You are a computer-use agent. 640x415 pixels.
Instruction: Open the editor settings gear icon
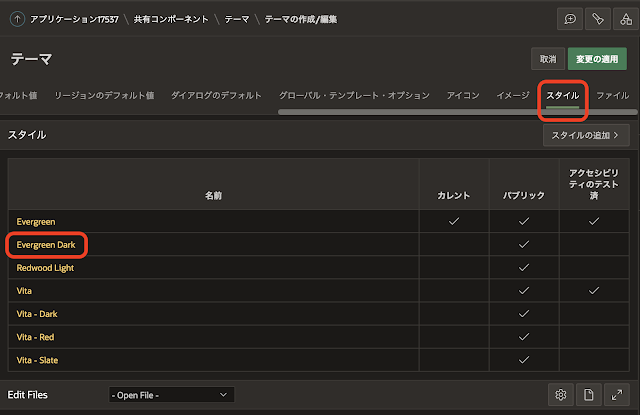[561, 395]
